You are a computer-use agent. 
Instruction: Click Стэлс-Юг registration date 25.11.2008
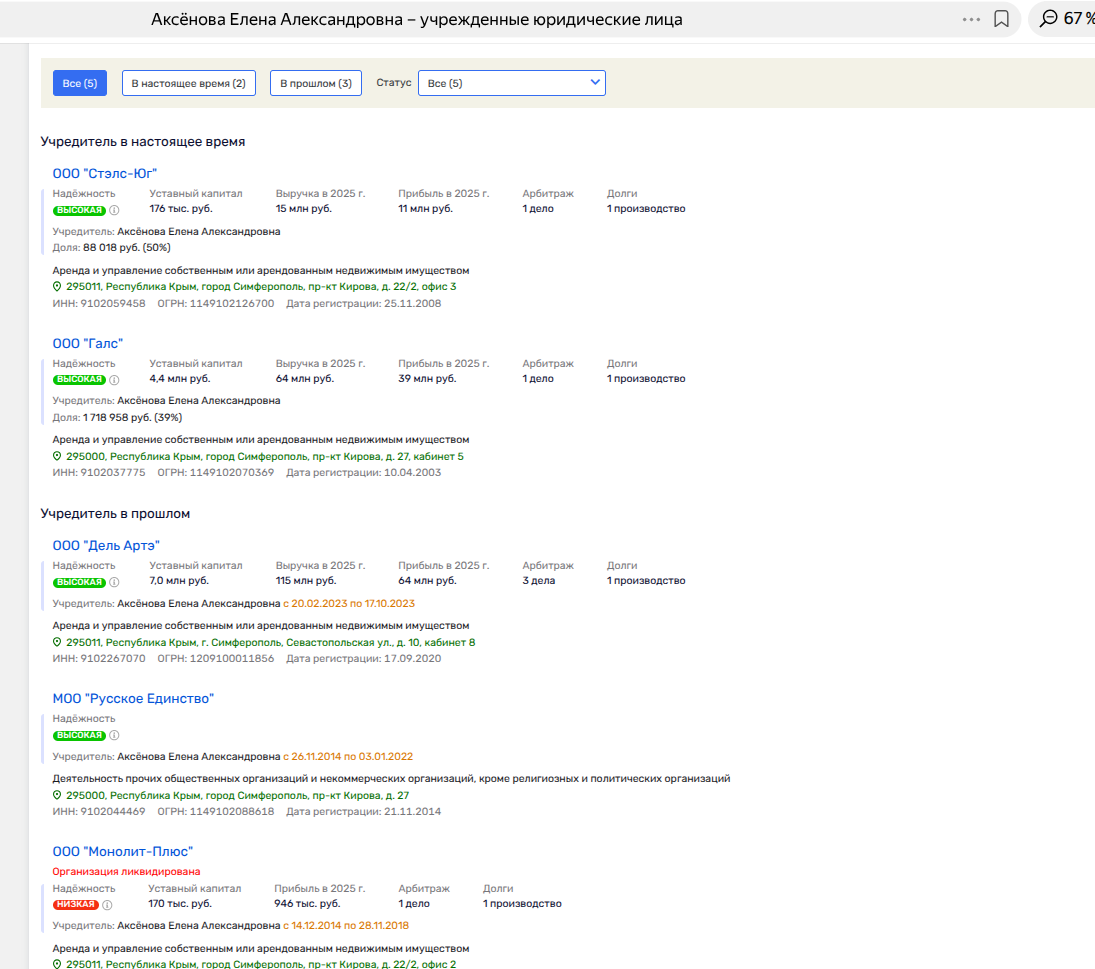413,304
